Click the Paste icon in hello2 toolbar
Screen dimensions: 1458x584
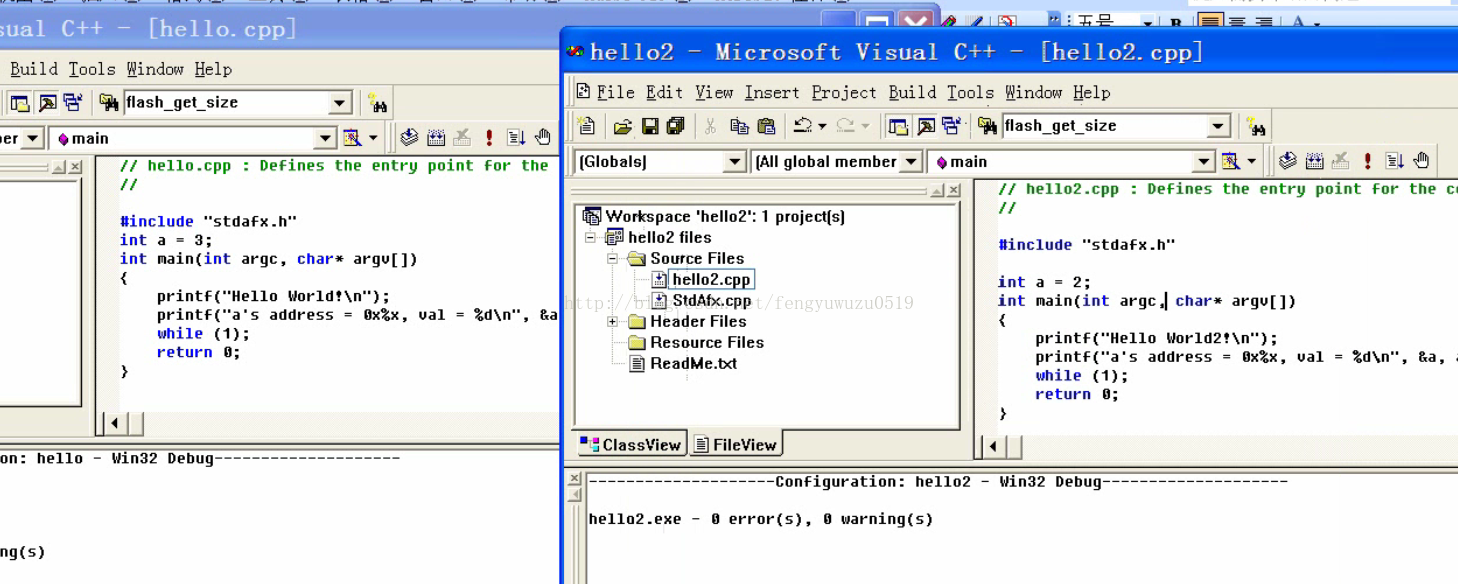766,126
